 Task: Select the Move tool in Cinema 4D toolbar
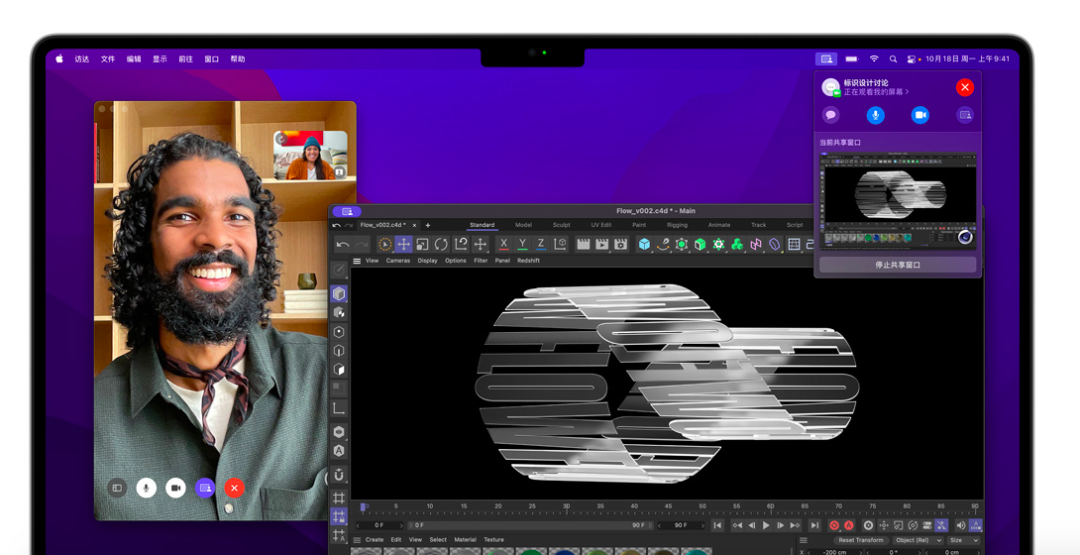(x=403, y=244)
